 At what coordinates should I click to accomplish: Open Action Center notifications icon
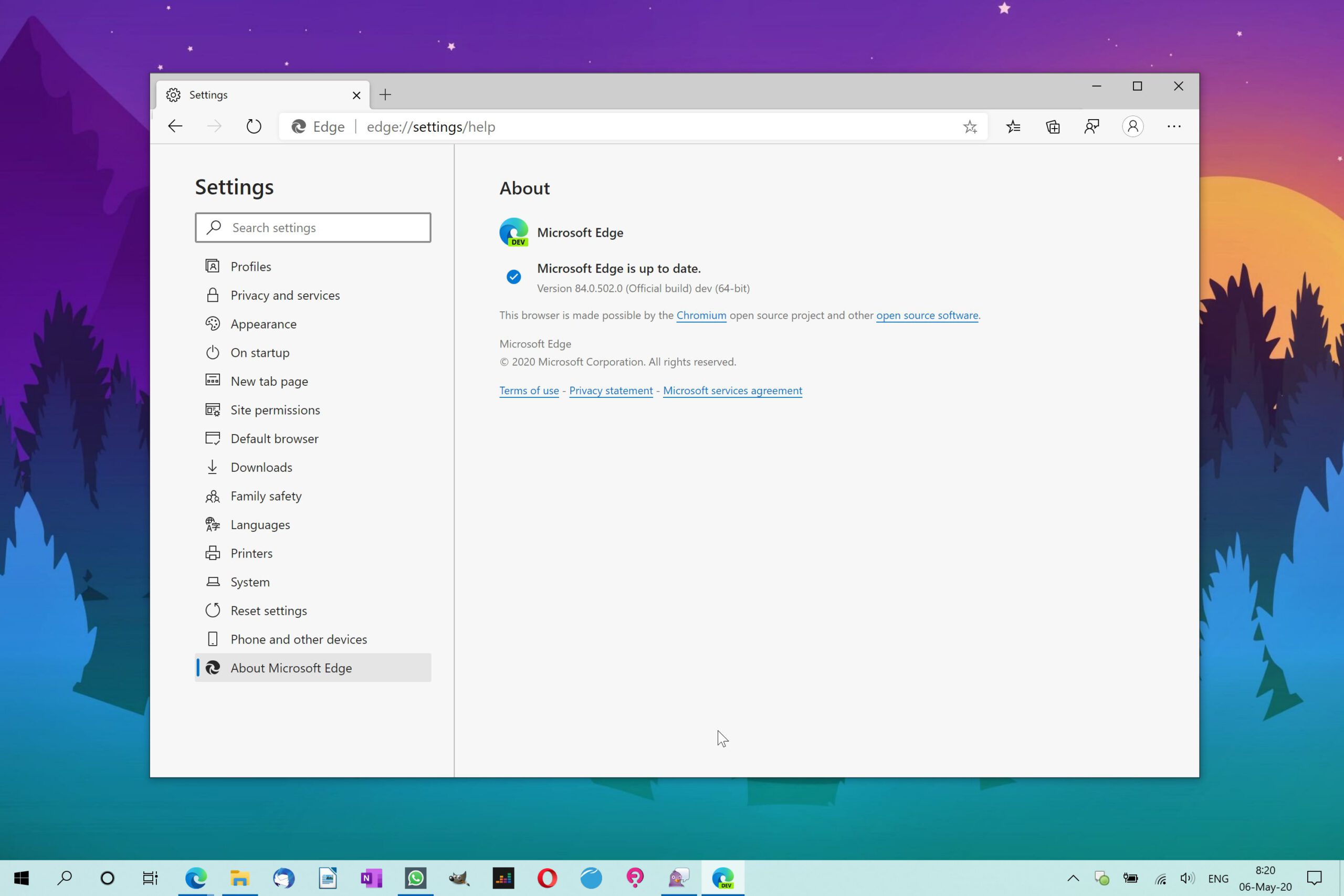click(x=1314, y=878)
